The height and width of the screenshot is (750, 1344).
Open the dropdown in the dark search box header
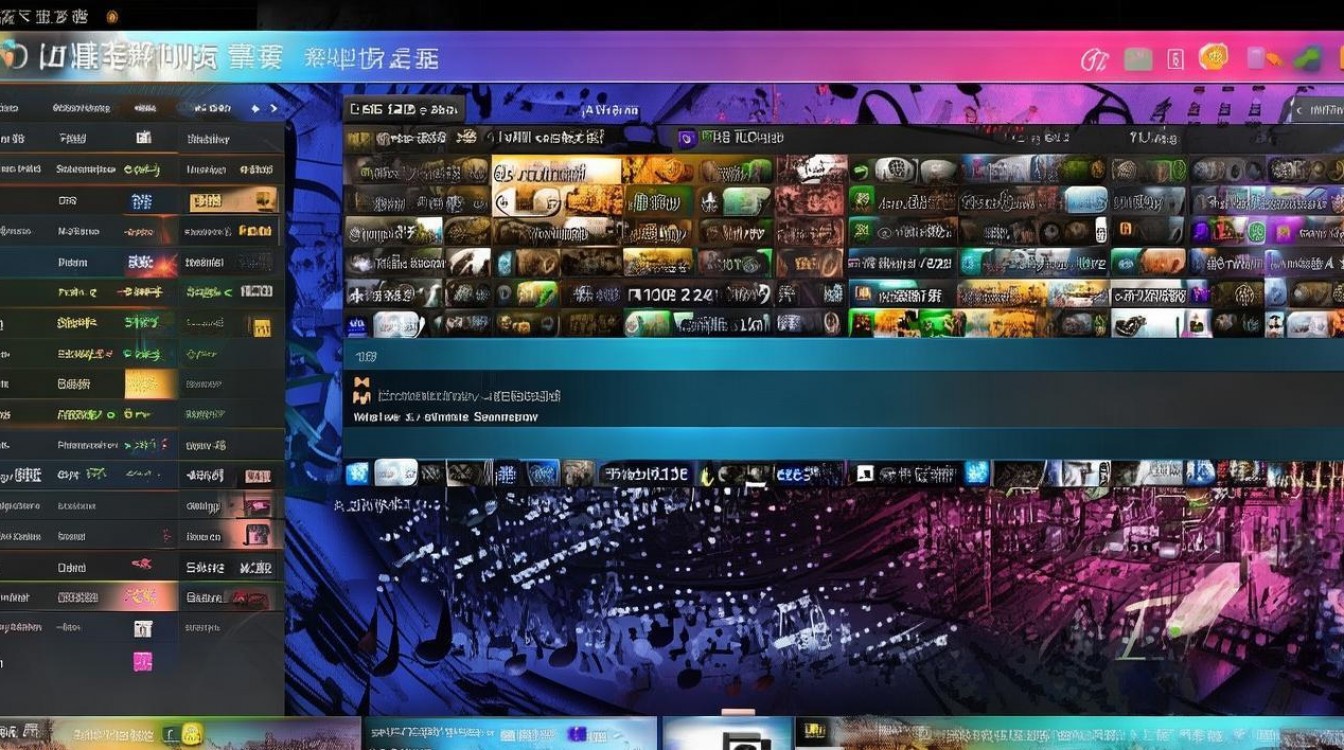pos(404,110)
